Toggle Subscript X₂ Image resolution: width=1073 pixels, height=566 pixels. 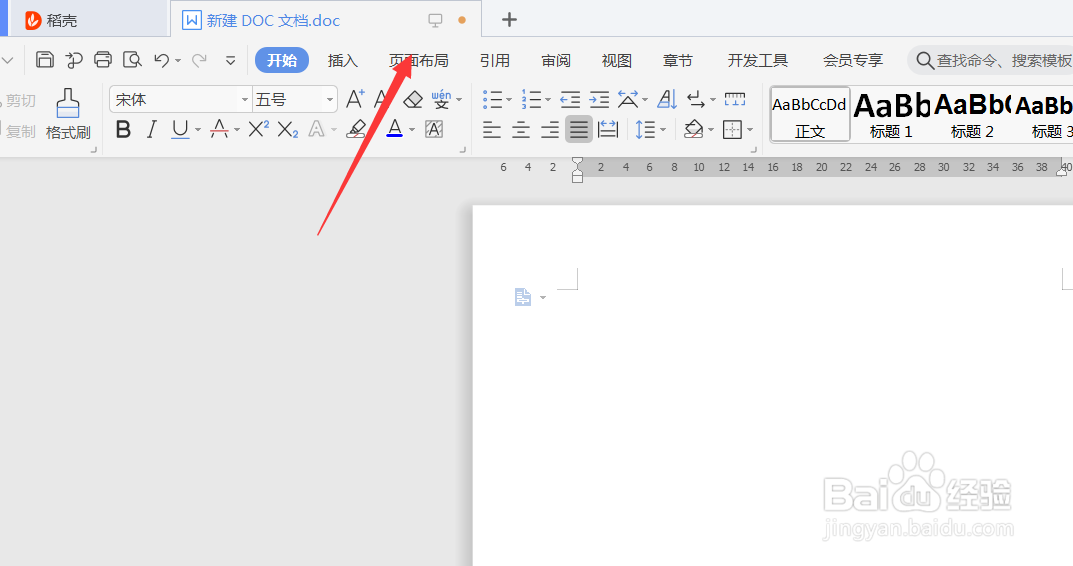tap(287, 129)
